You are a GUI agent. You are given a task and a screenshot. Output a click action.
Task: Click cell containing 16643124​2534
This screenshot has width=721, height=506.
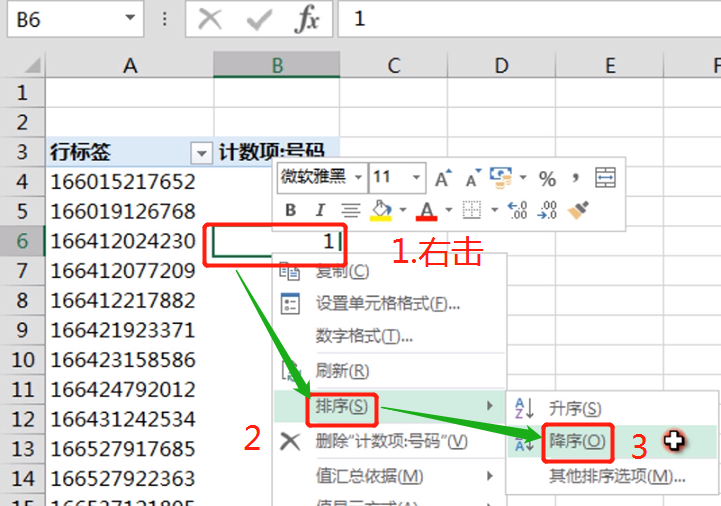130,420
